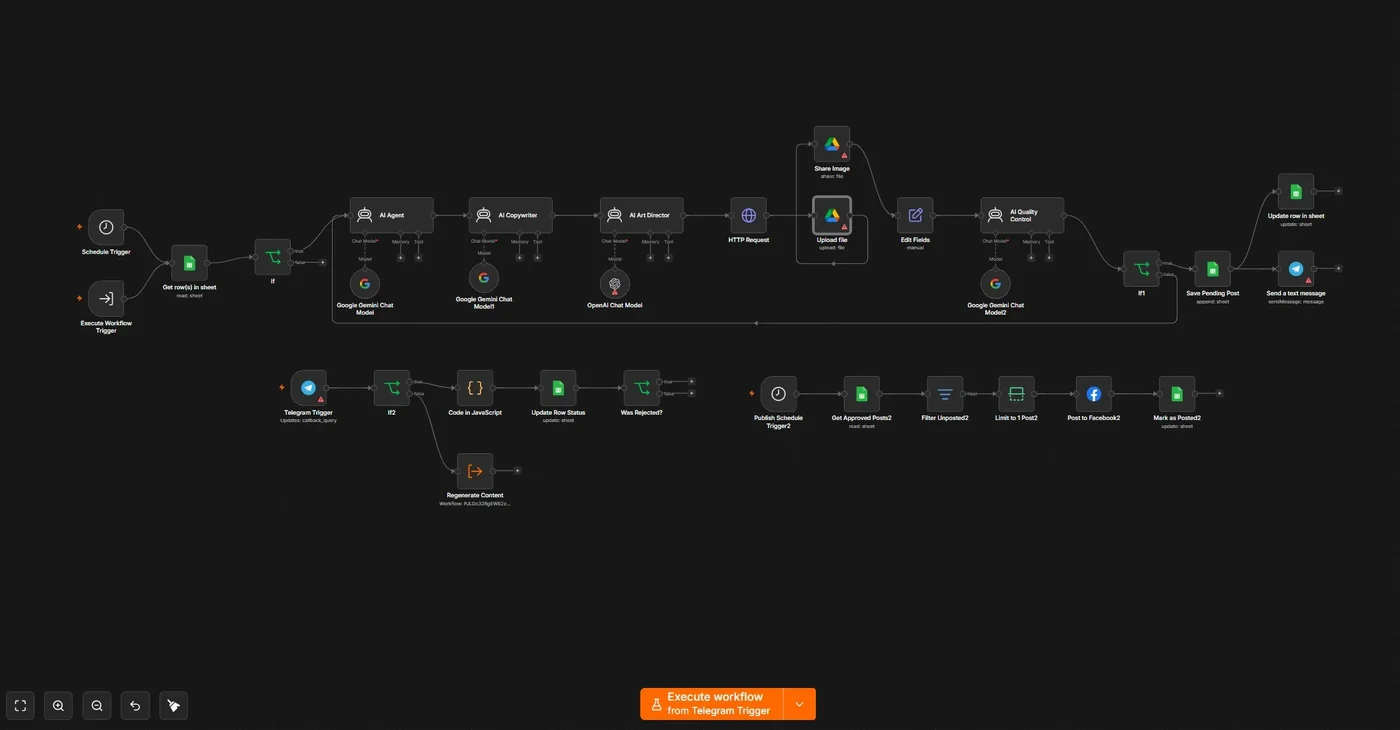Add node after Regenerate Content output

click(517, 471)
